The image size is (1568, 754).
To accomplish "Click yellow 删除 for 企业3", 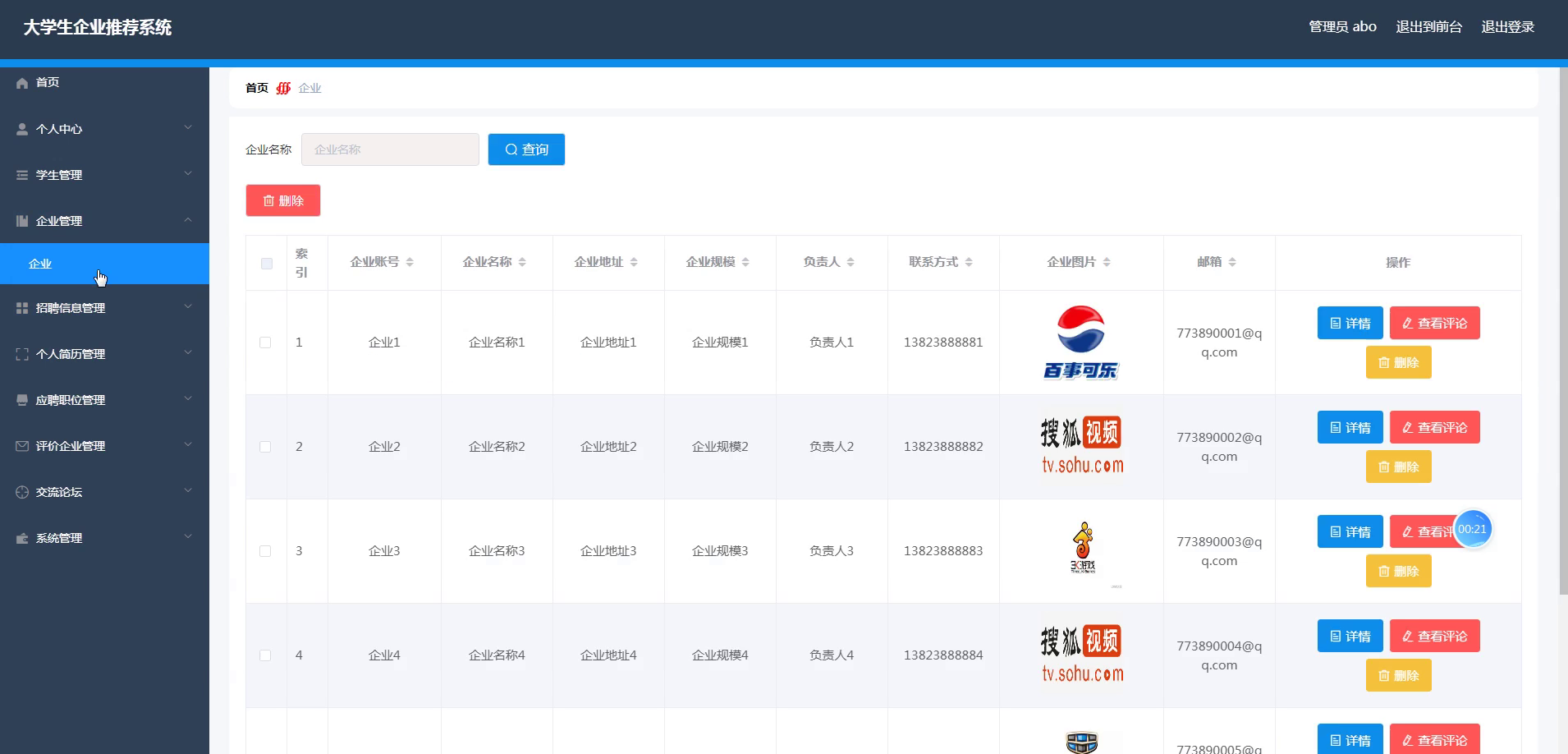I will coord(1399,571).
